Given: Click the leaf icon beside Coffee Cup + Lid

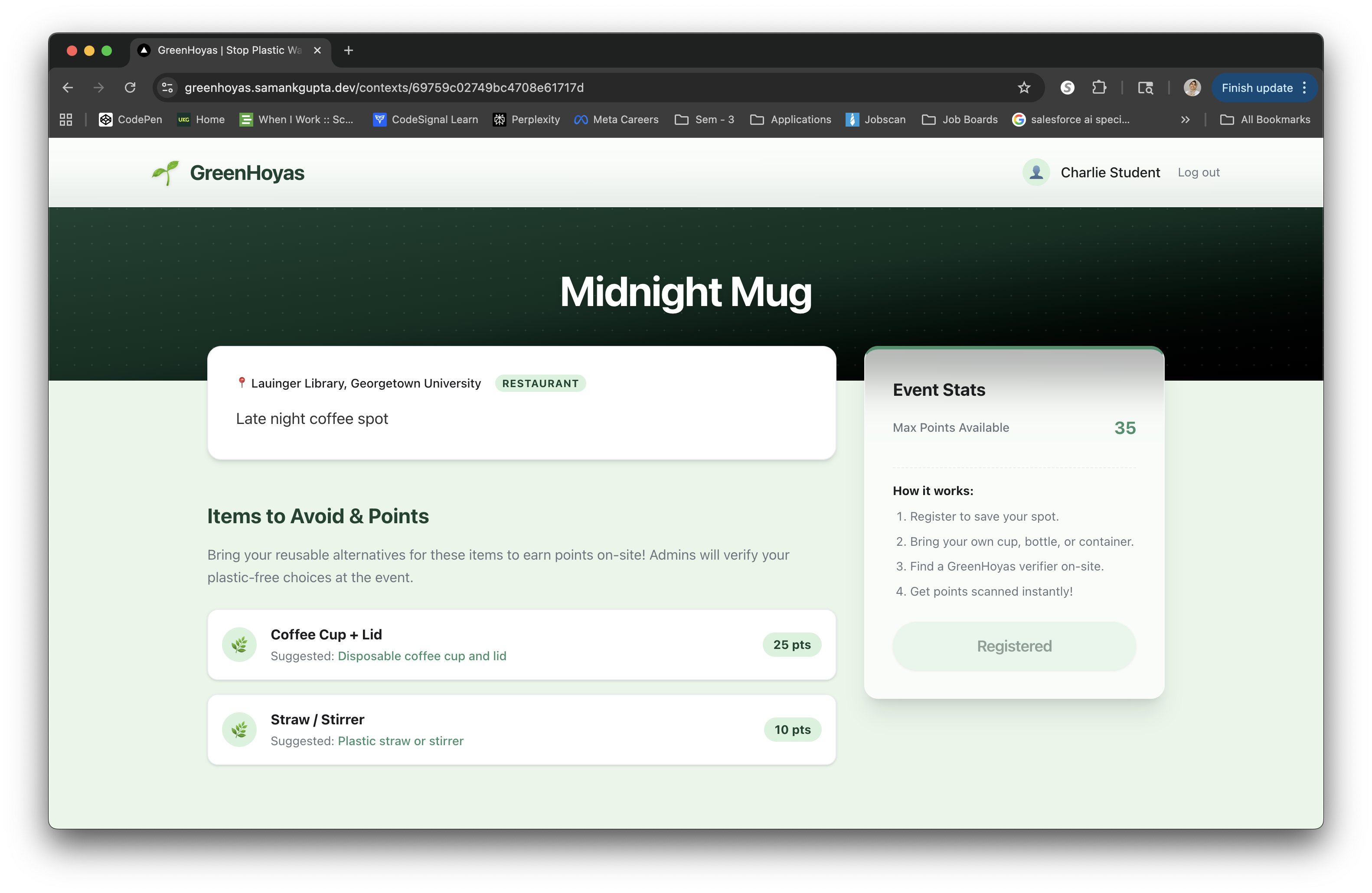Looking at the screenshot, I should click(239, 645).
